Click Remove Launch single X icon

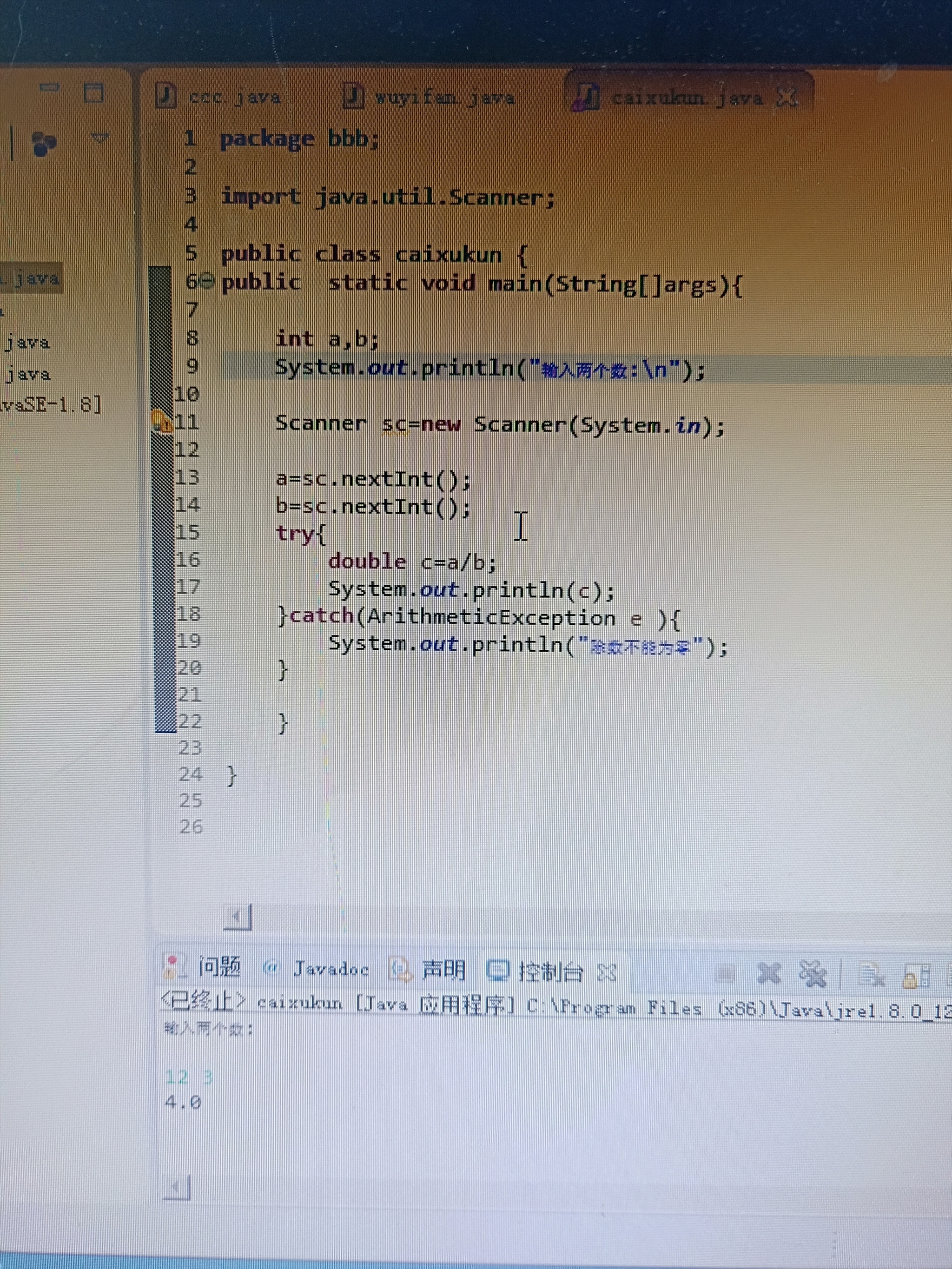[x=769, y=973]
